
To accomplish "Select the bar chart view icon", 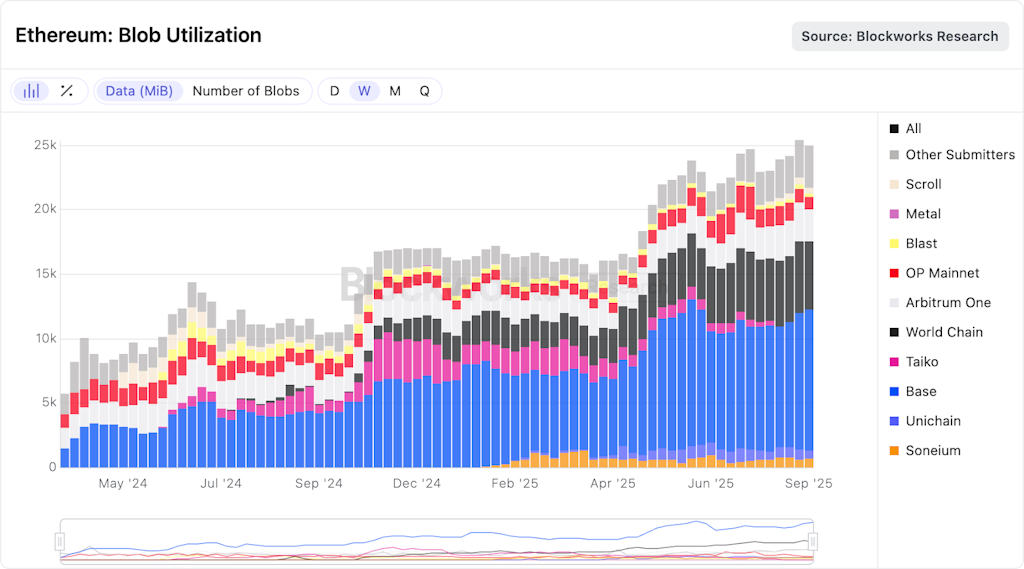I will click(x=31, y=91).
